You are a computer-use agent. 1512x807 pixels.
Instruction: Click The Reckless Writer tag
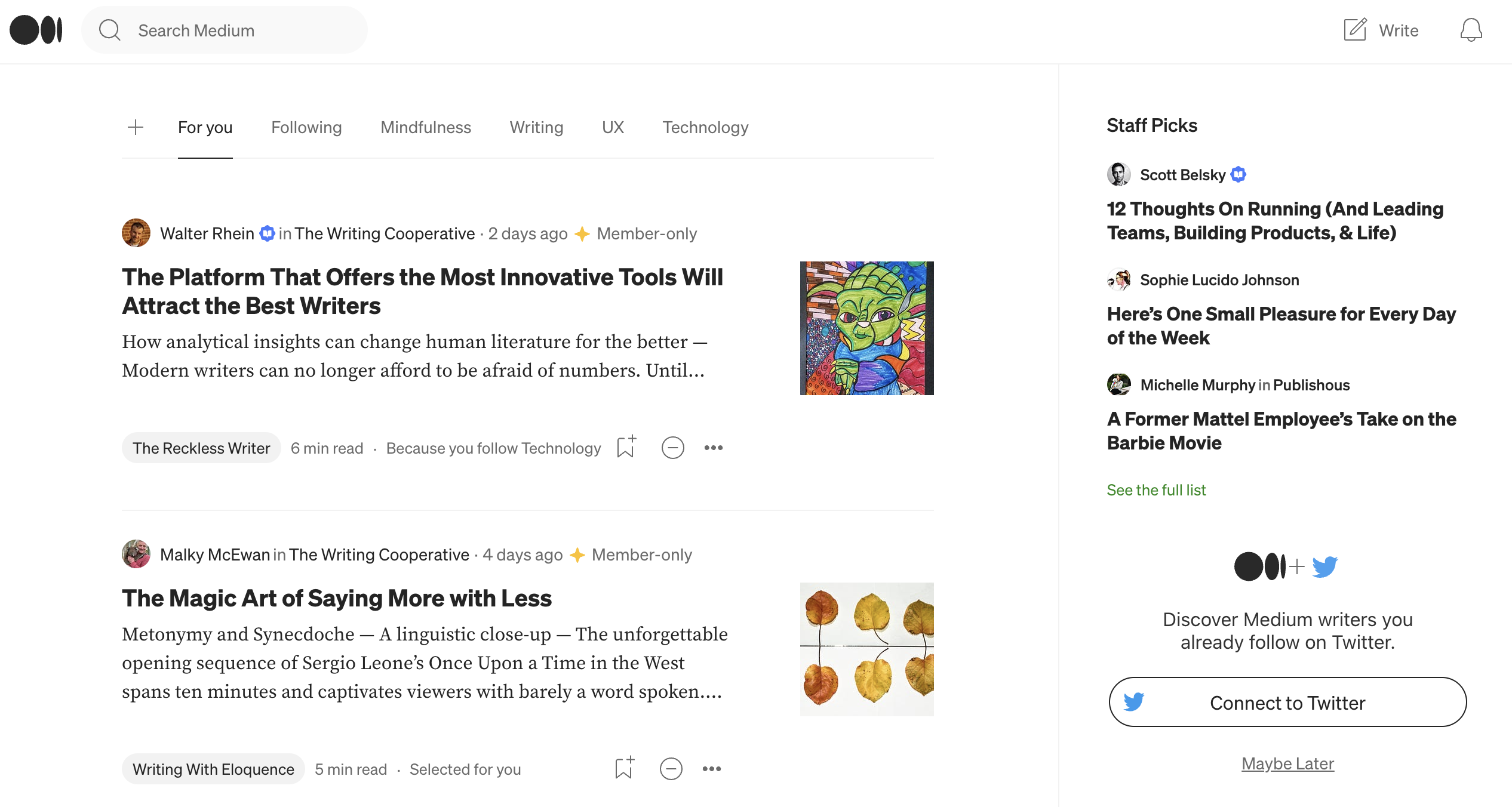point(201,448)
